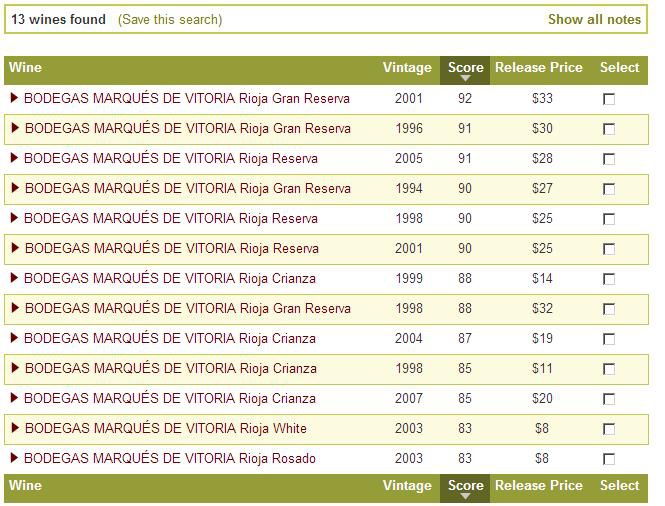This screenshot has height=506, width=665.
Task: Expand the 2007 Rioja Crianza arrow
Action: [x=14, y=397]
